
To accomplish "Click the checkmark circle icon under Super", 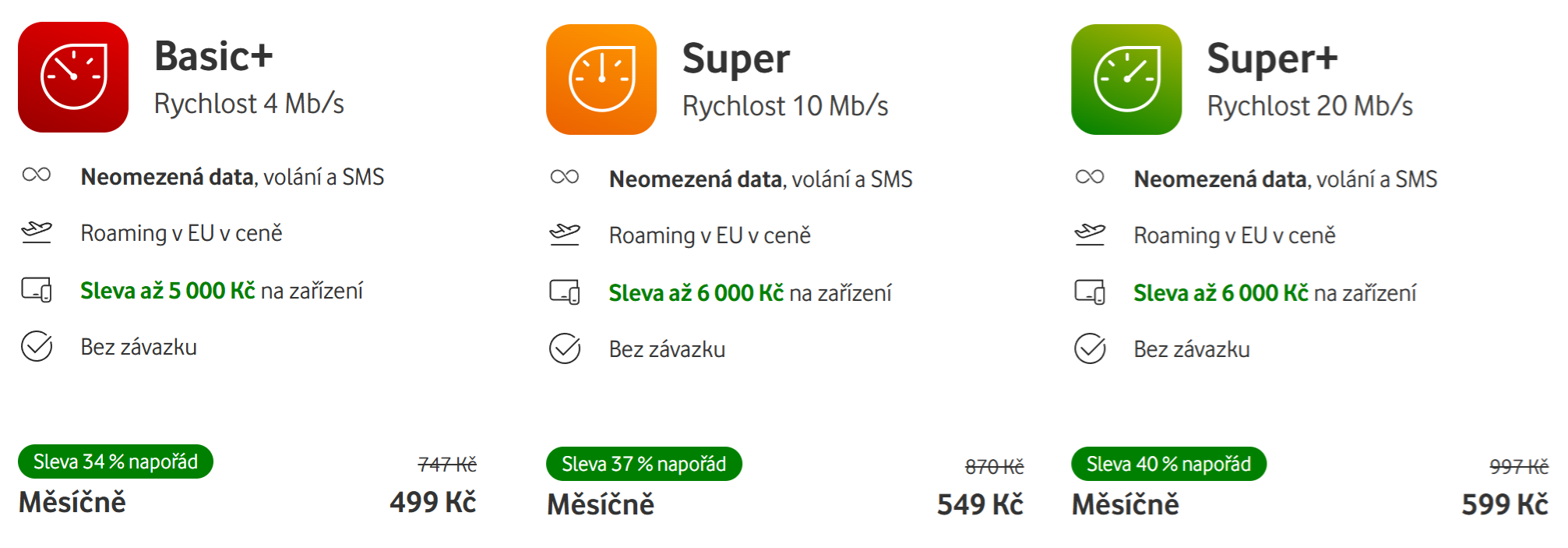I will pyautogui.click(x=565, y=348).
